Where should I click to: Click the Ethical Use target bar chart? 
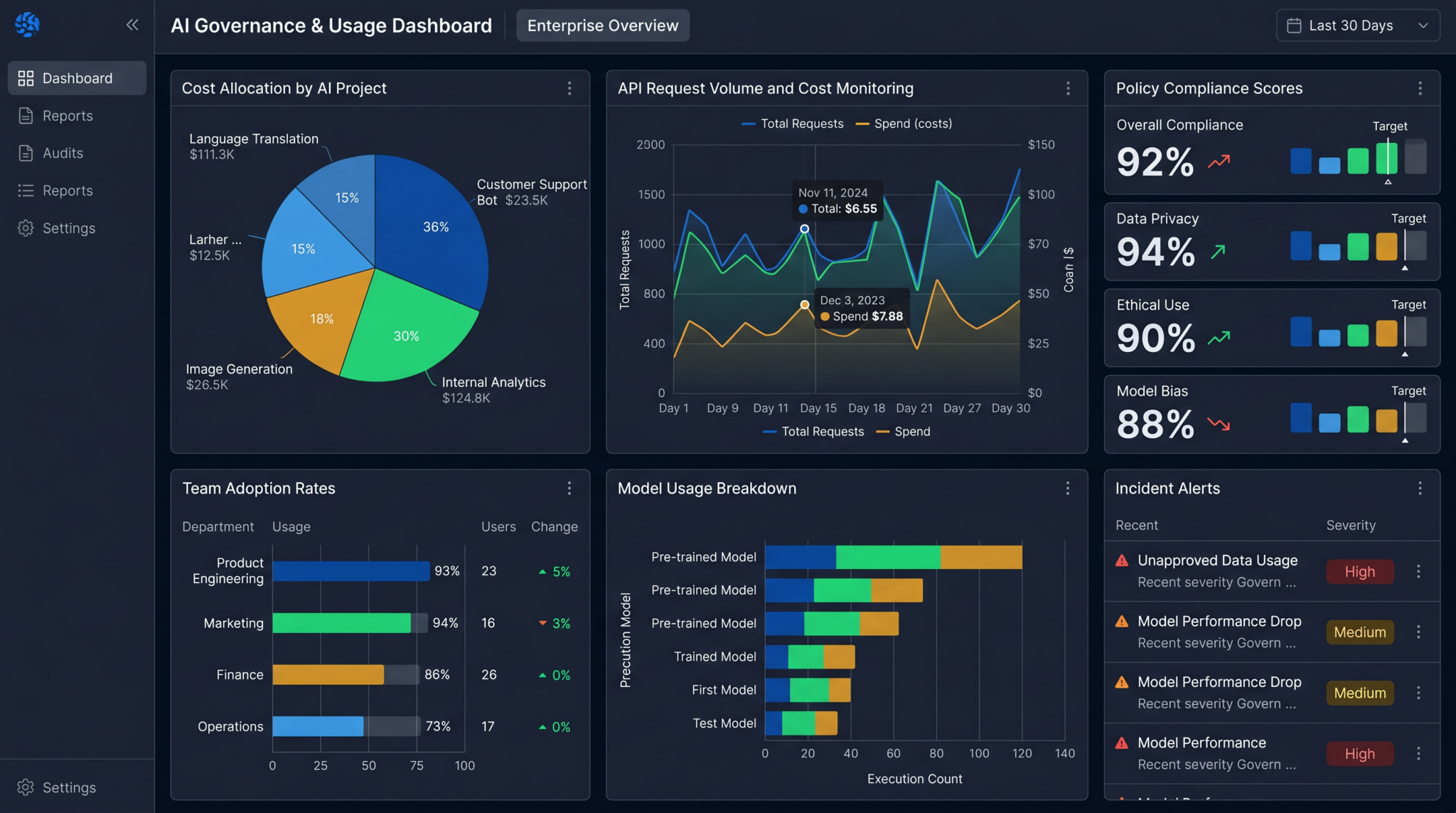point(1358,331)
